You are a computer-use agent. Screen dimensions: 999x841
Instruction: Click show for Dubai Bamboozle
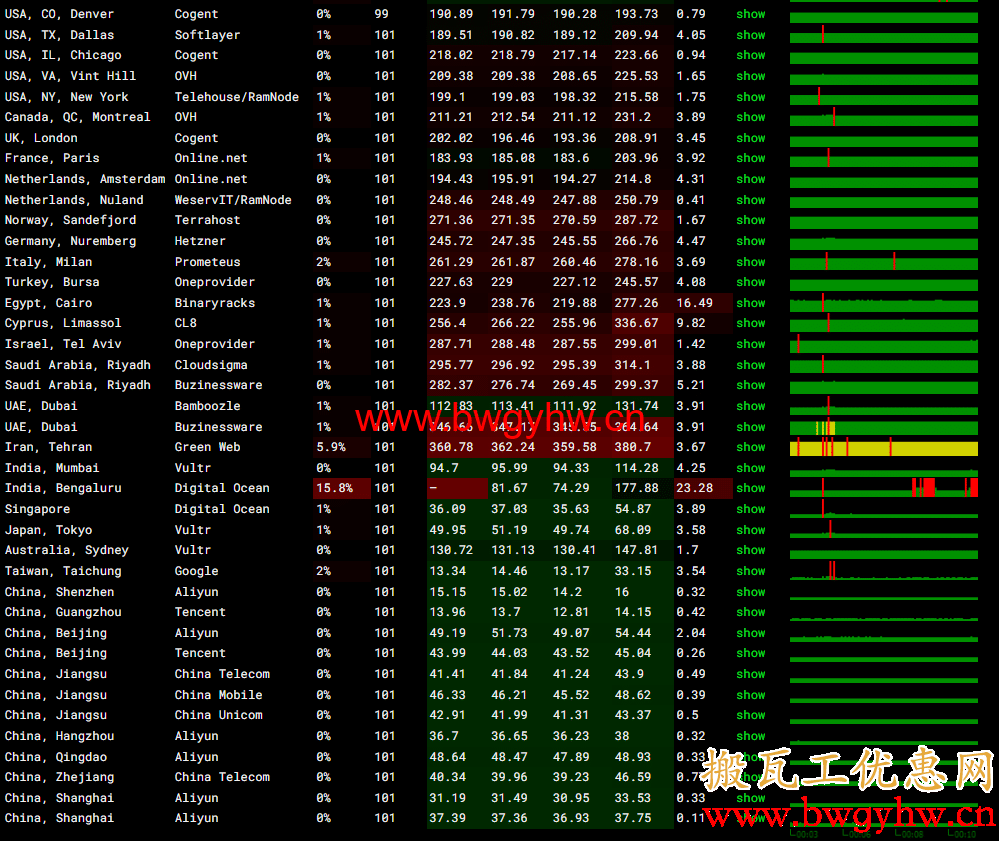[751, 406]
